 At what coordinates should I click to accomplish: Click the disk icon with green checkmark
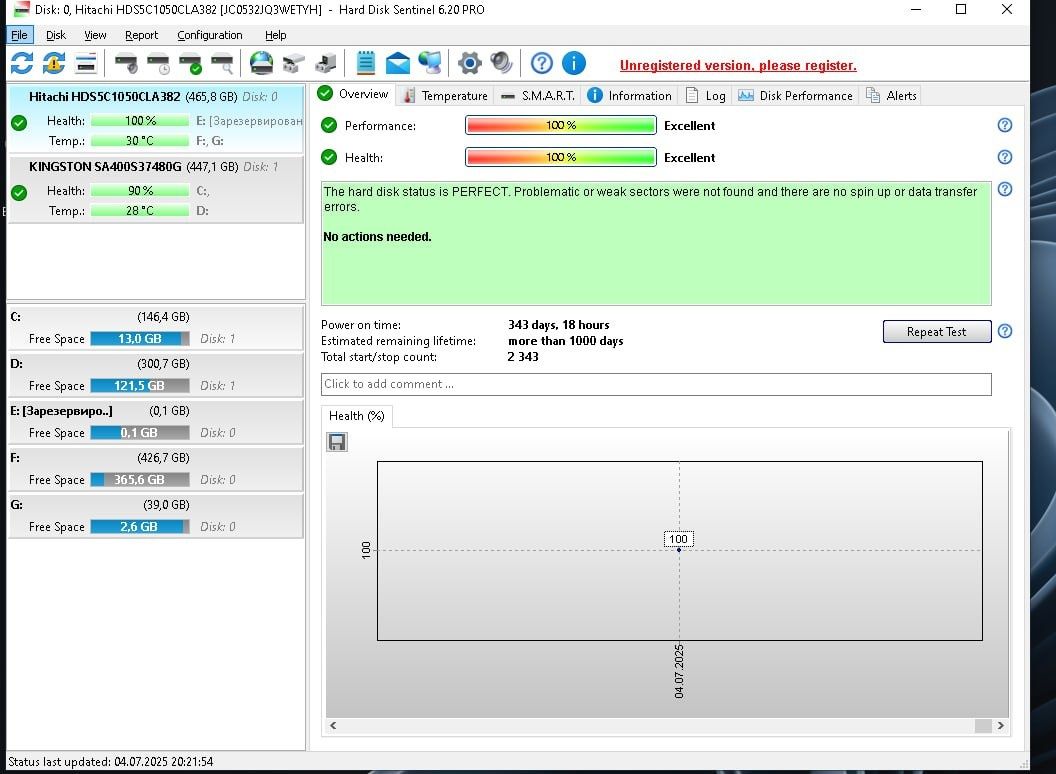[190, 64]
